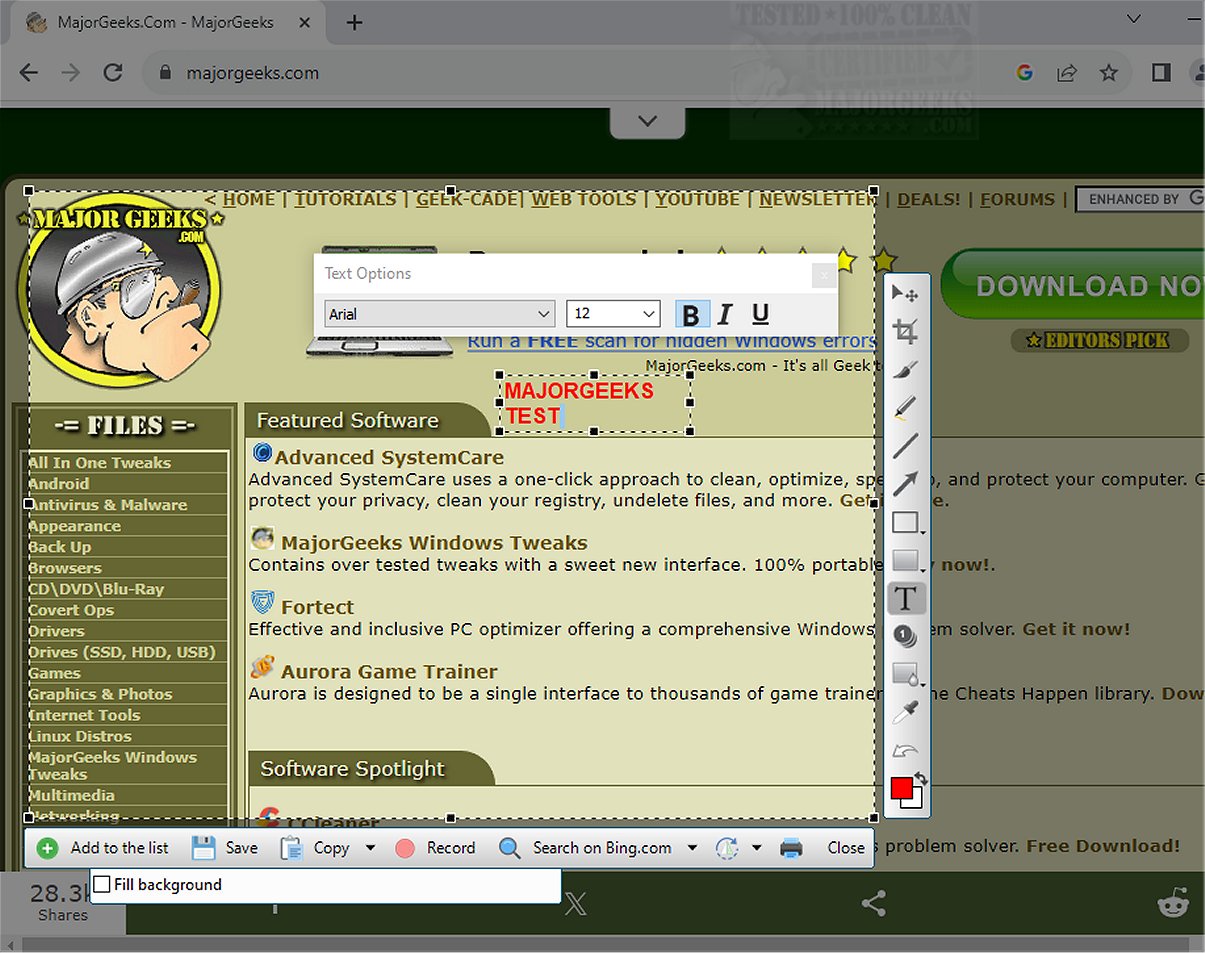Viewport: 1205px width, 953px height.
Task: Open Advanced SystemCare link
Action: (x=389, y=457)
